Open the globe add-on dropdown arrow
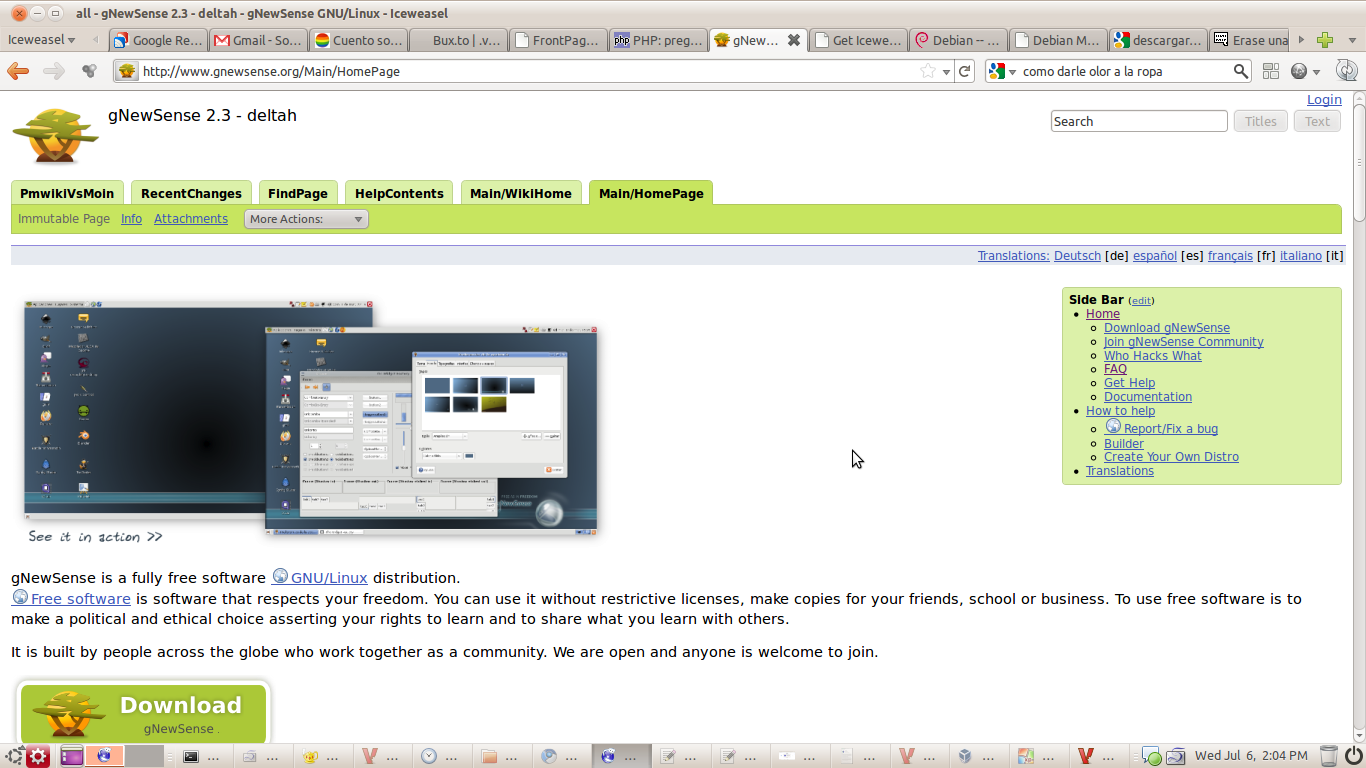The image size is (1366, 768). tap(1316, 72)
